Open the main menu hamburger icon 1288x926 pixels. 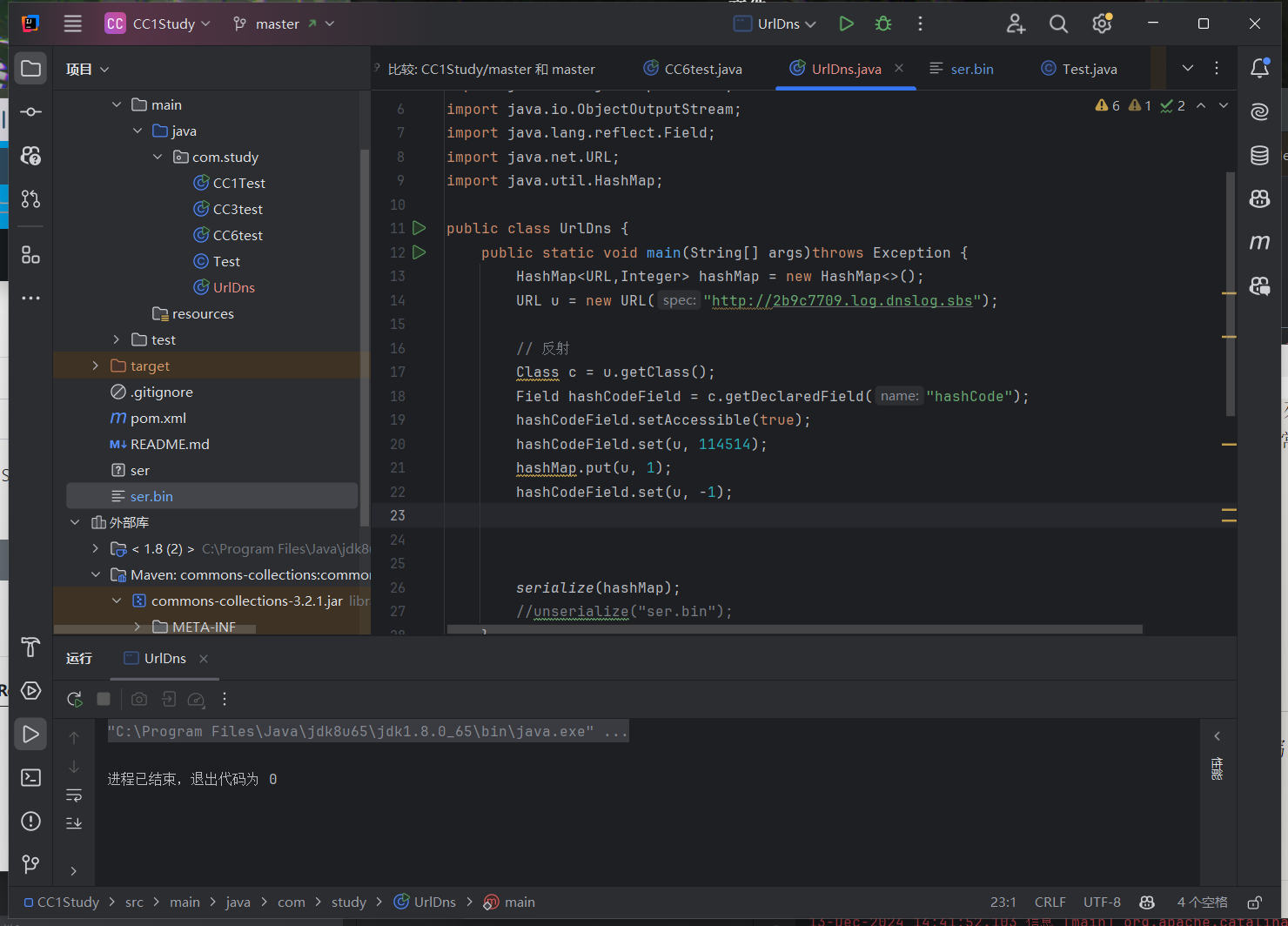[x=73, y=23]
